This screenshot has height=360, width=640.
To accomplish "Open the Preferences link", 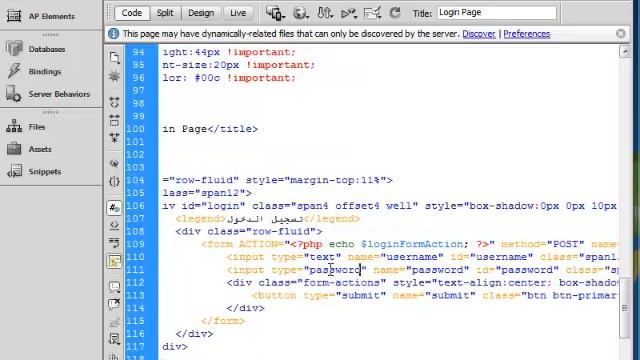I will pyautogui.click(x=527, y=34).
